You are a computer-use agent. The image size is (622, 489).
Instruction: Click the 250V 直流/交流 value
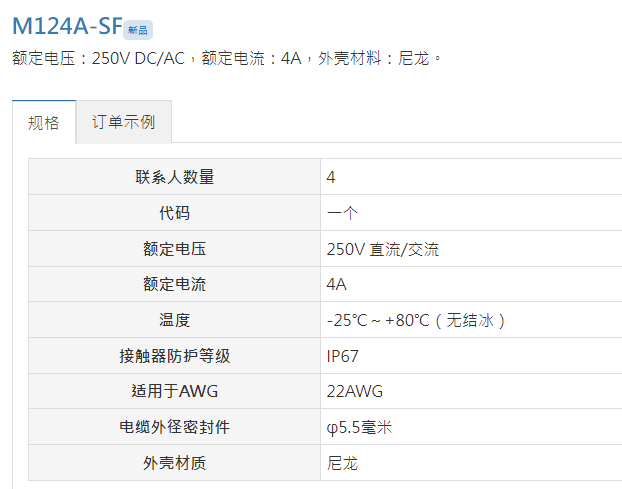(x=383, y=249)
